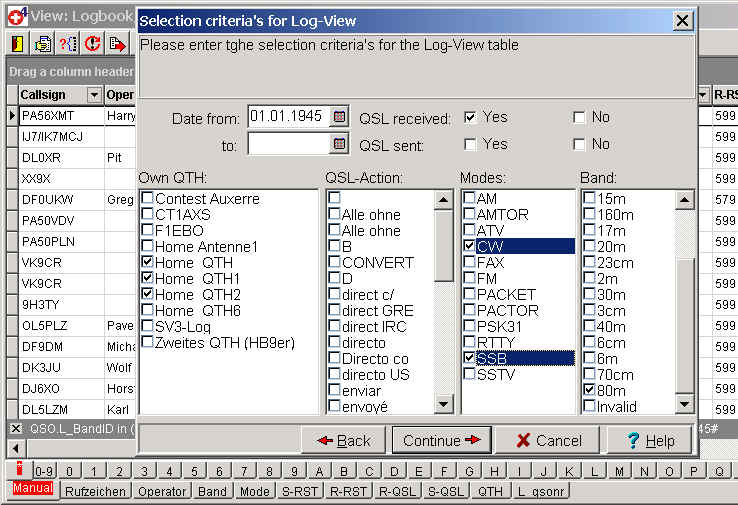
Task: Click the exit door icon in toolbar
Action: [x=18, y=43]
